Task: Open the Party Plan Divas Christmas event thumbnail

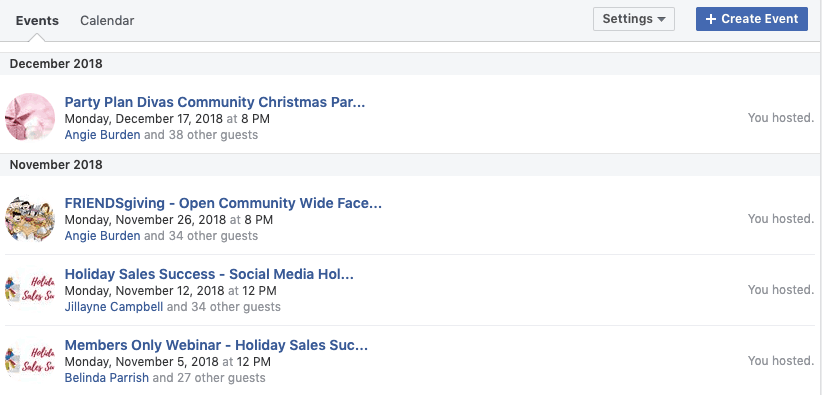Action: click(x=30, y=118)
